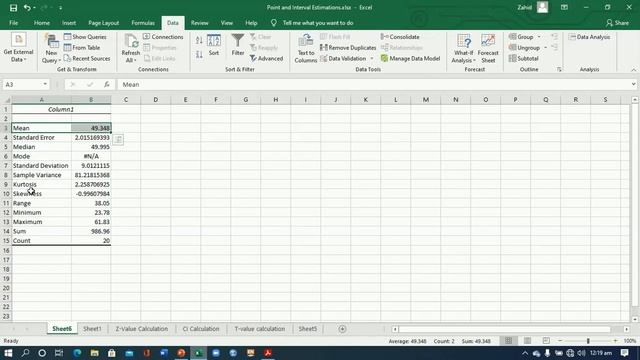
Task: Open taskbar search
Action: pos(25,353)
